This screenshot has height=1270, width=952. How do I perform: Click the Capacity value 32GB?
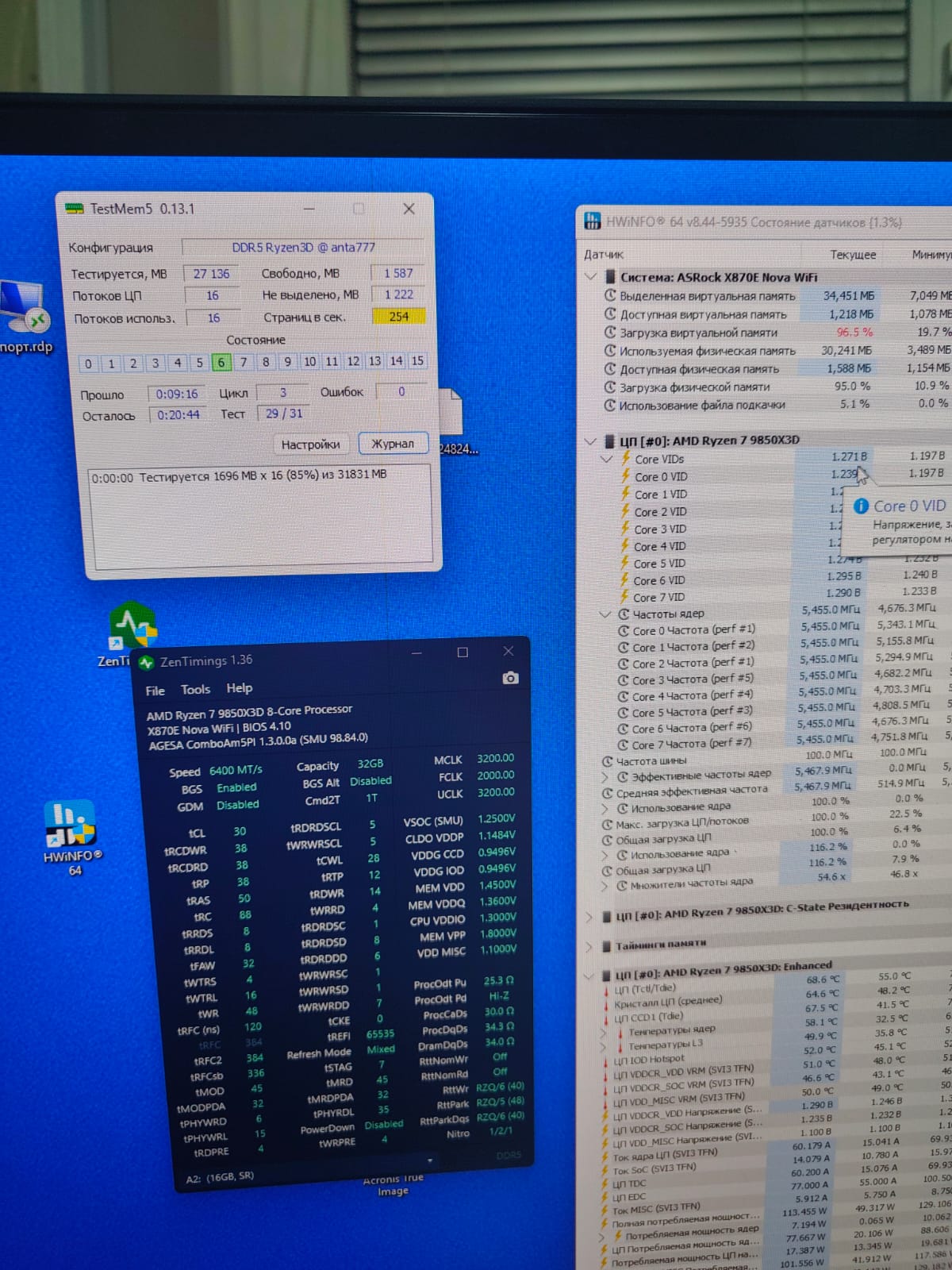370,764
